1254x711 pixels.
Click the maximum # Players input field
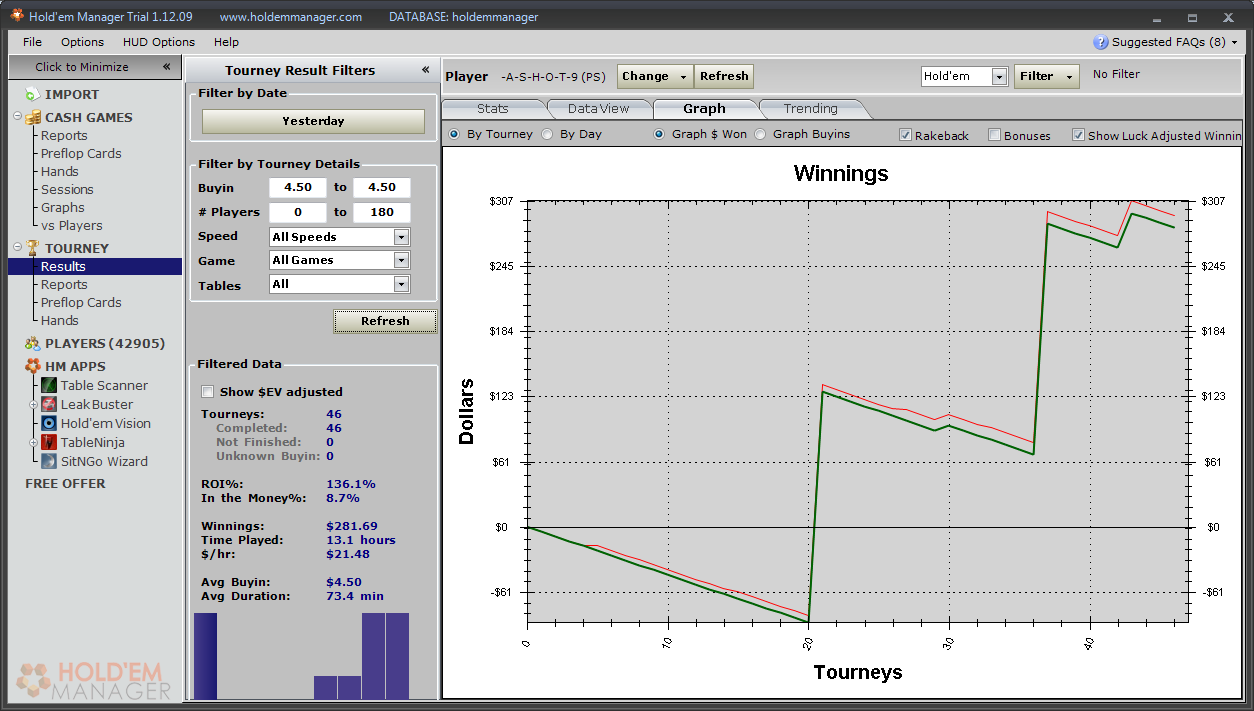[381, 212]
